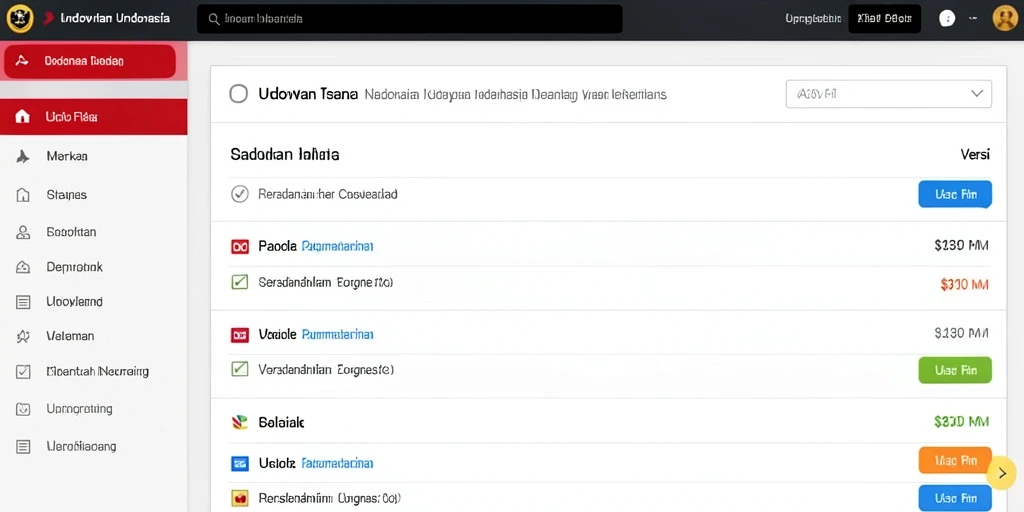Click the yellow round arrow button

tap(1001, 474)
